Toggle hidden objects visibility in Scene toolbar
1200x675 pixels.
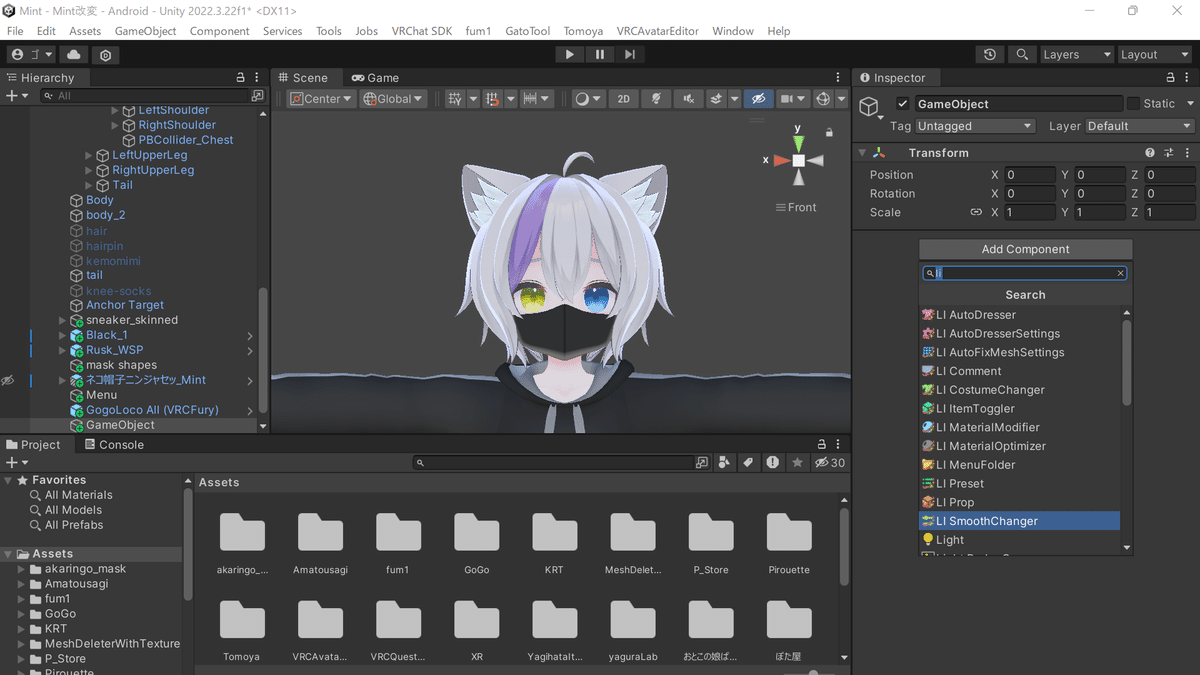coord(758,99)
